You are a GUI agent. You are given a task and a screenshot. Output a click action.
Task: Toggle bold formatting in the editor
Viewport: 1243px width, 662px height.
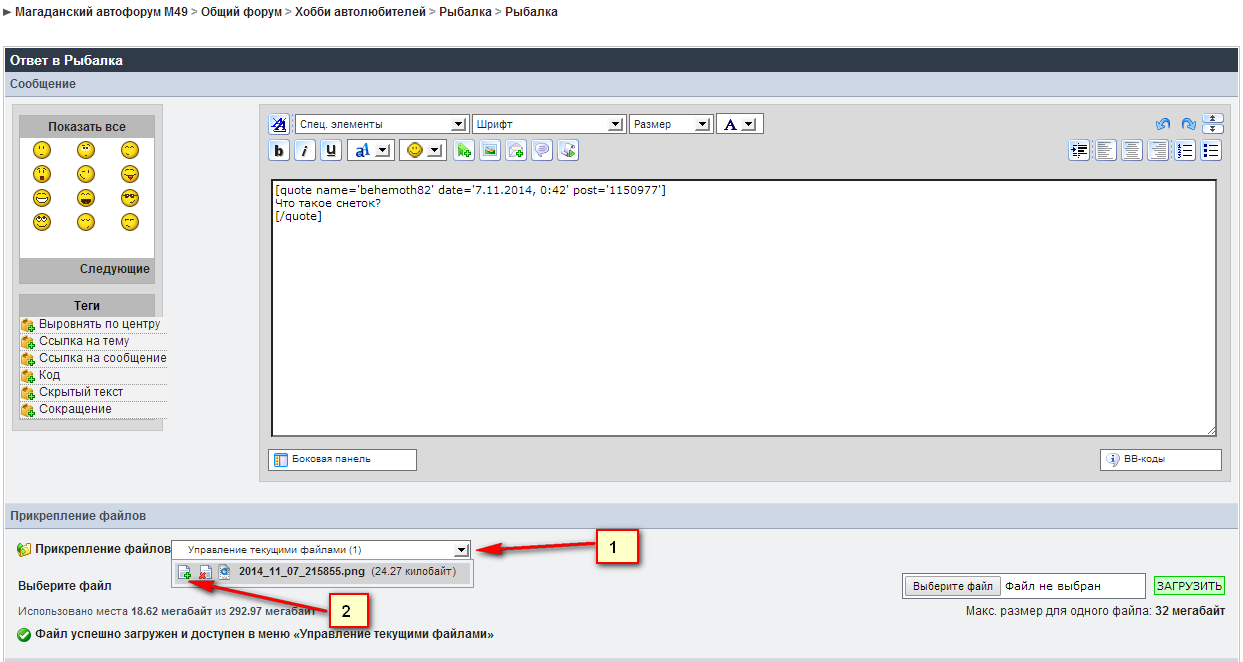pos(279,151)
